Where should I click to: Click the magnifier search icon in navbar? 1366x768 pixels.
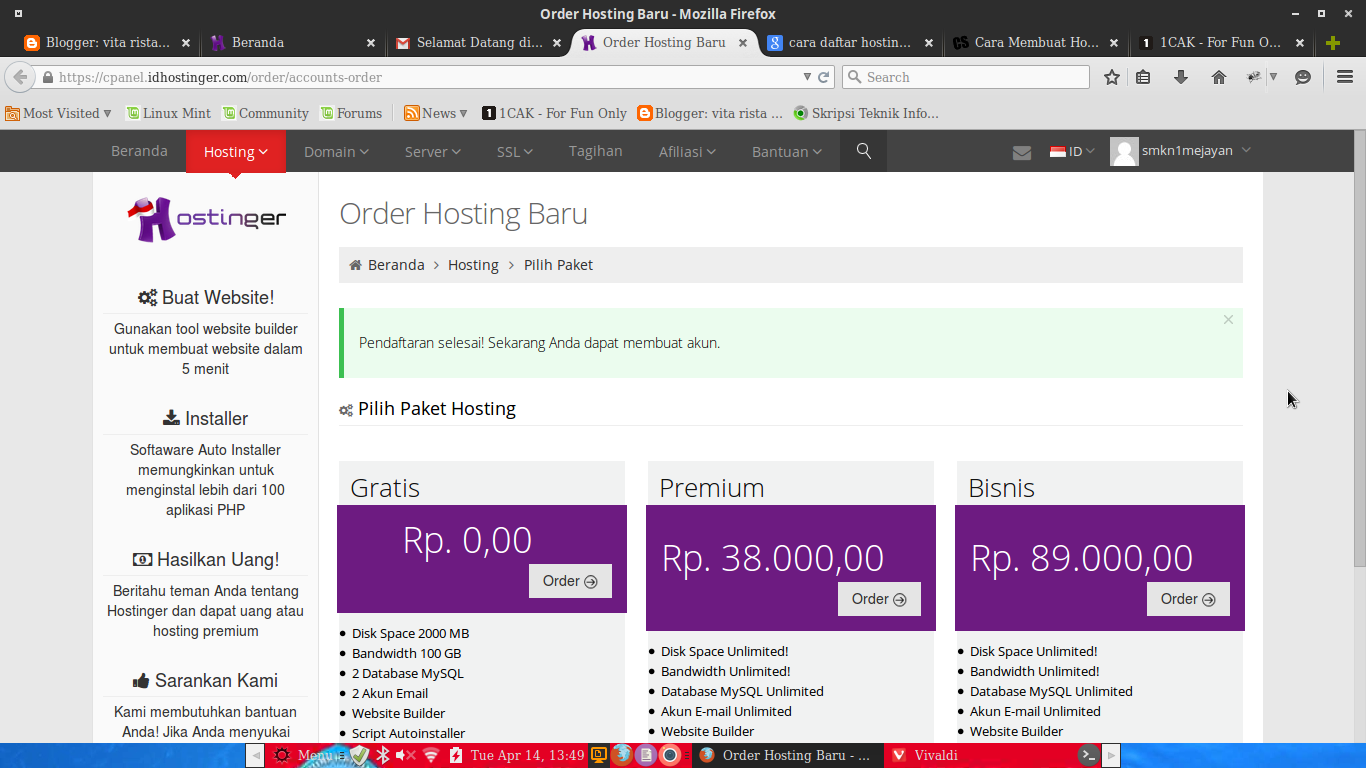coord(864,151)
